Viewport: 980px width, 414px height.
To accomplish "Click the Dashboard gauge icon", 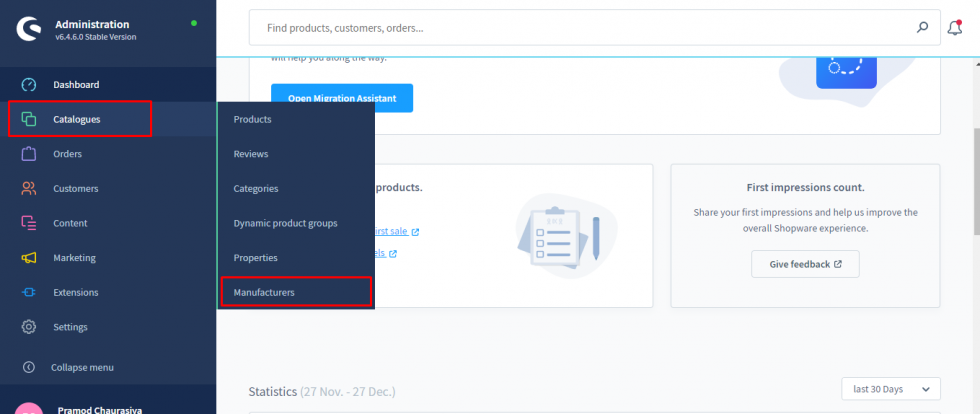I will click(x=29, y=85).
